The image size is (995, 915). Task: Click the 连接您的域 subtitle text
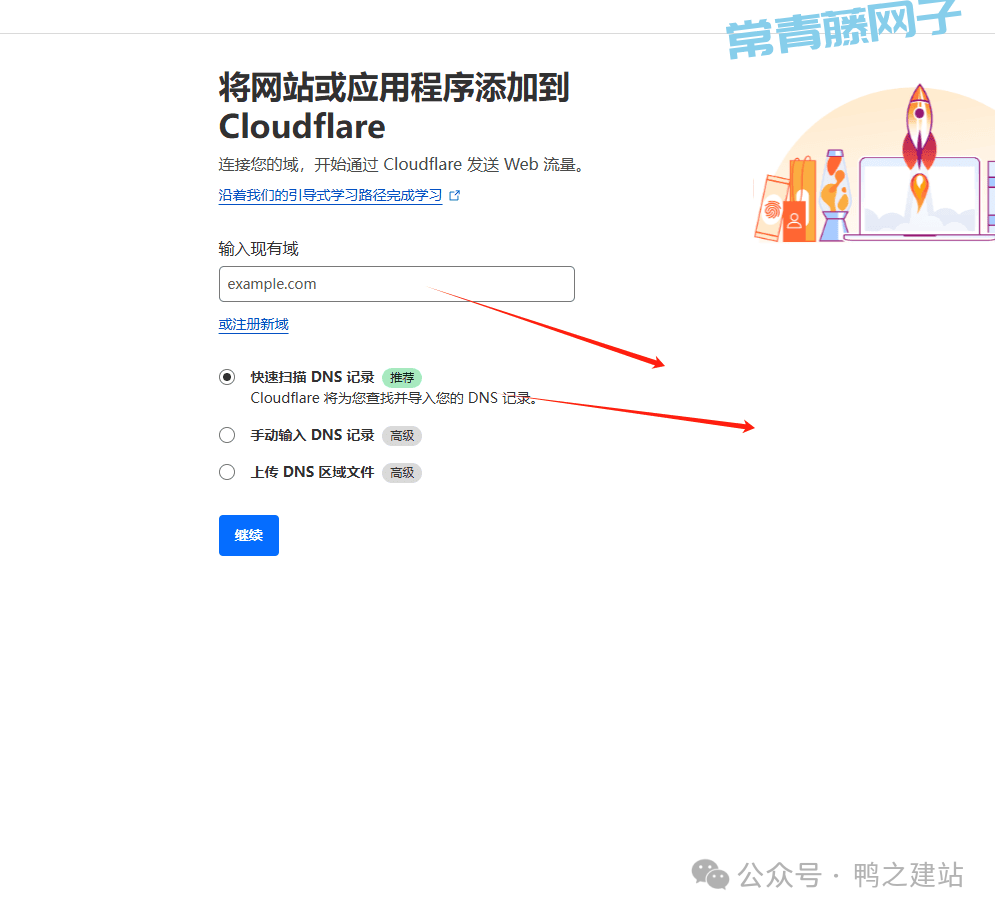pos(401,164)
